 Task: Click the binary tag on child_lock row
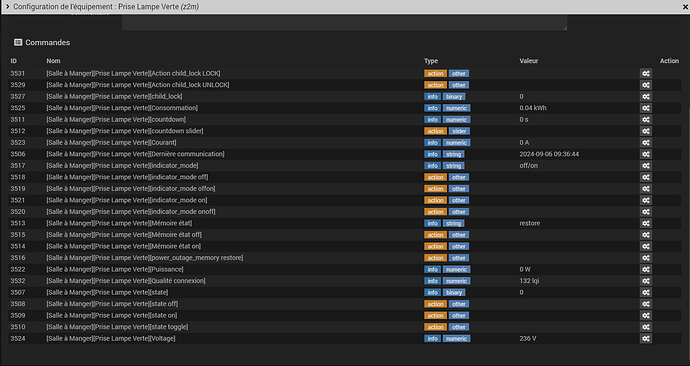[454, 97]
